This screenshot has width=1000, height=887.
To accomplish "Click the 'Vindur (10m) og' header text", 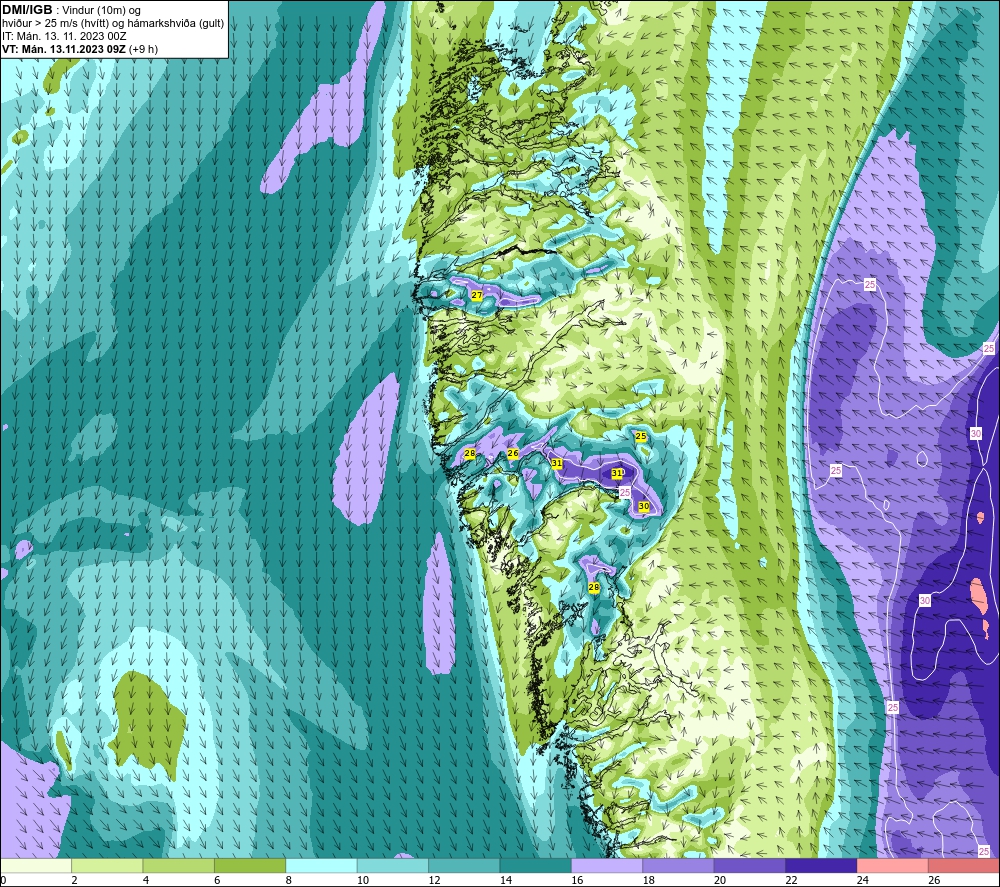I will click(102, 11).
